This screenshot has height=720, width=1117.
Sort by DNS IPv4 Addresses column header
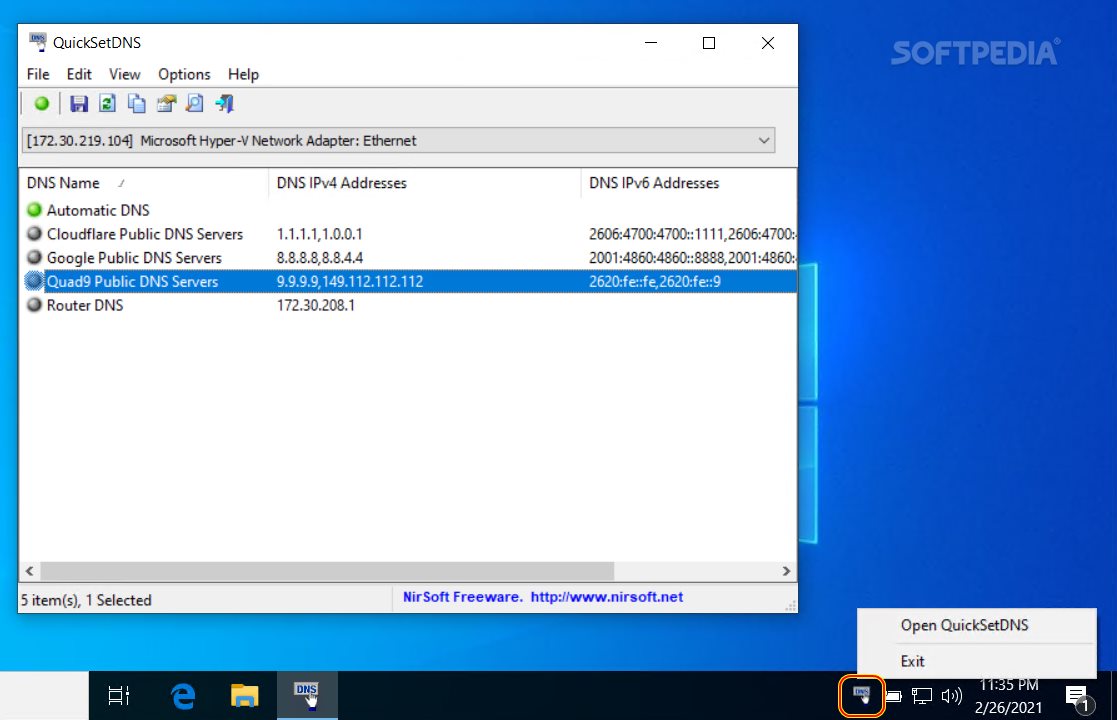point(425,183)
